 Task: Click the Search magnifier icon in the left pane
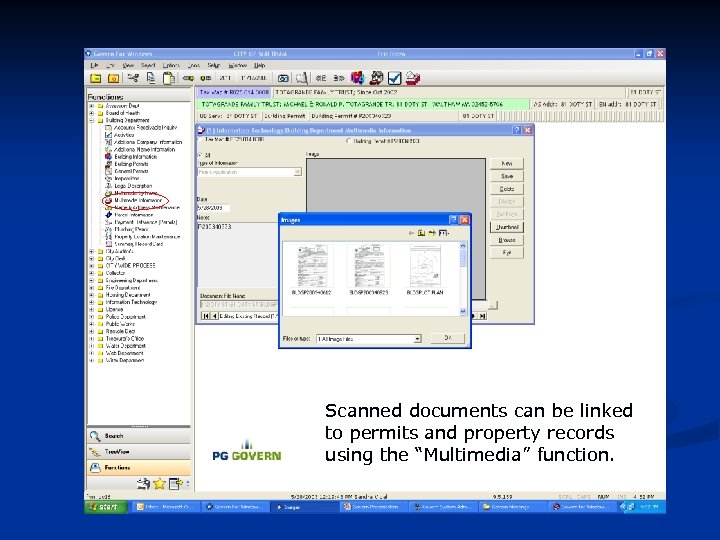coord(95,436)
